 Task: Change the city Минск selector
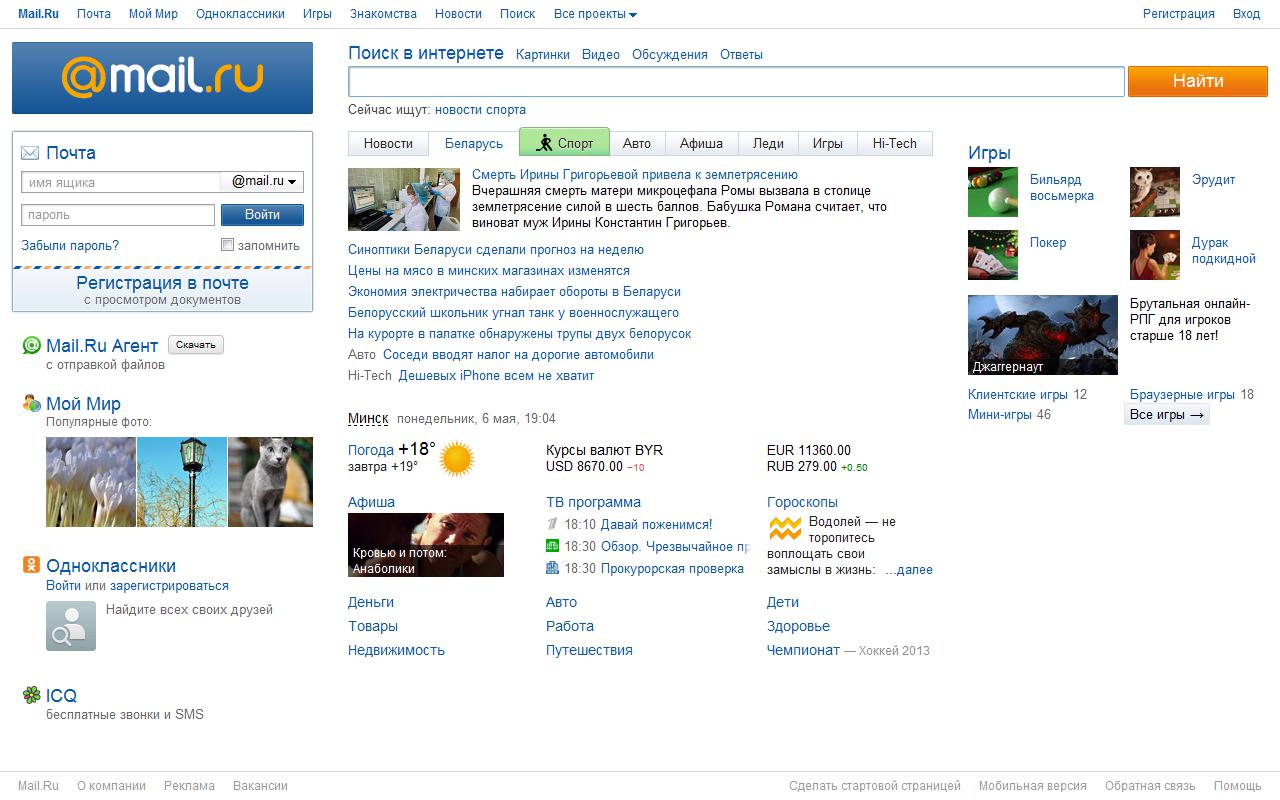tap(368, 418)
